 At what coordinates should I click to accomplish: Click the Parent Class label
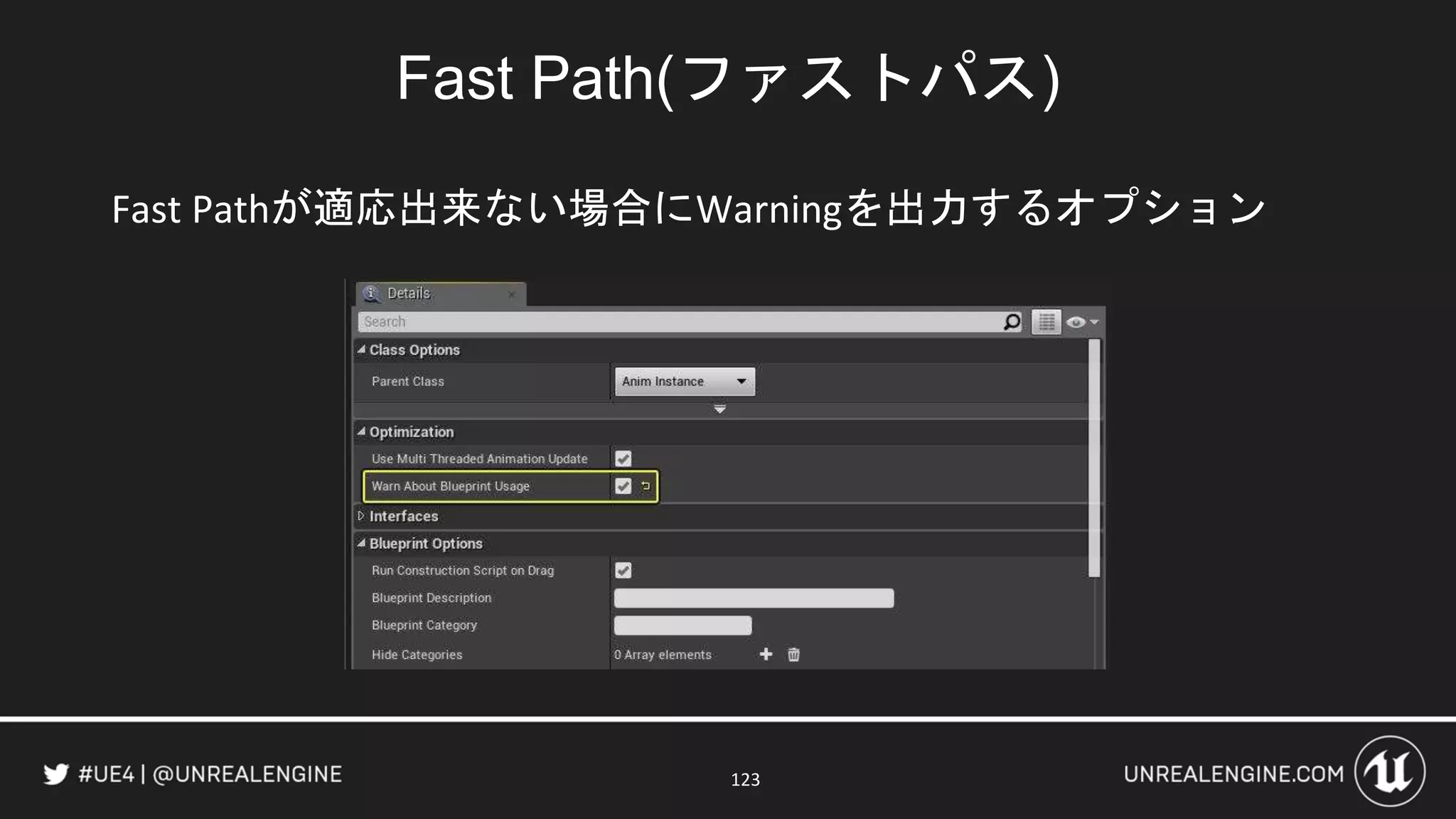[408, 382]
